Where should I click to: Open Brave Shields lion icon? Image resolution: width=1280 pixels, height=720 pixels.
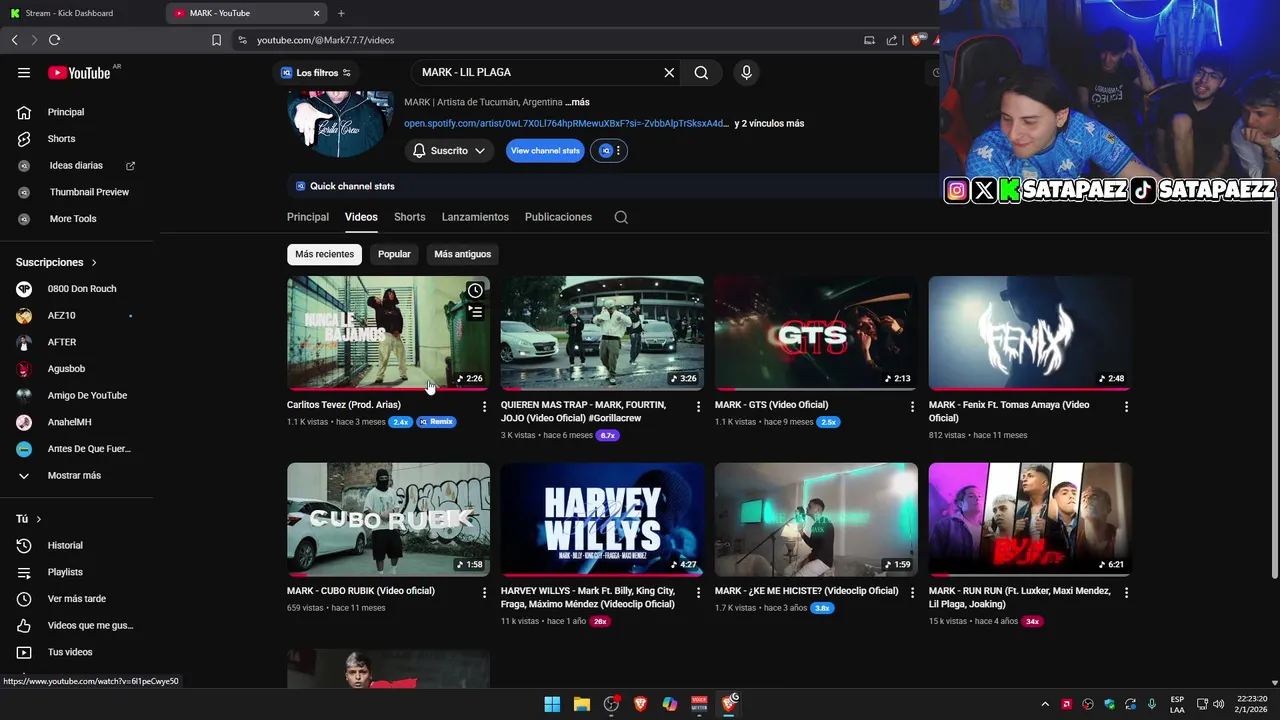click(x=916, y=40)
